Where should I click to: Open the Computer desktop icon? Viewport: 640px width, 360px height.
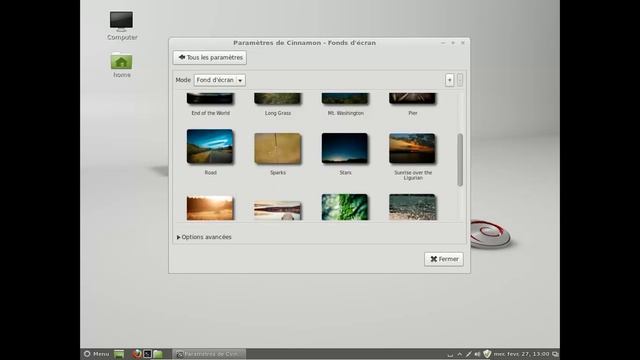[122, 26]
